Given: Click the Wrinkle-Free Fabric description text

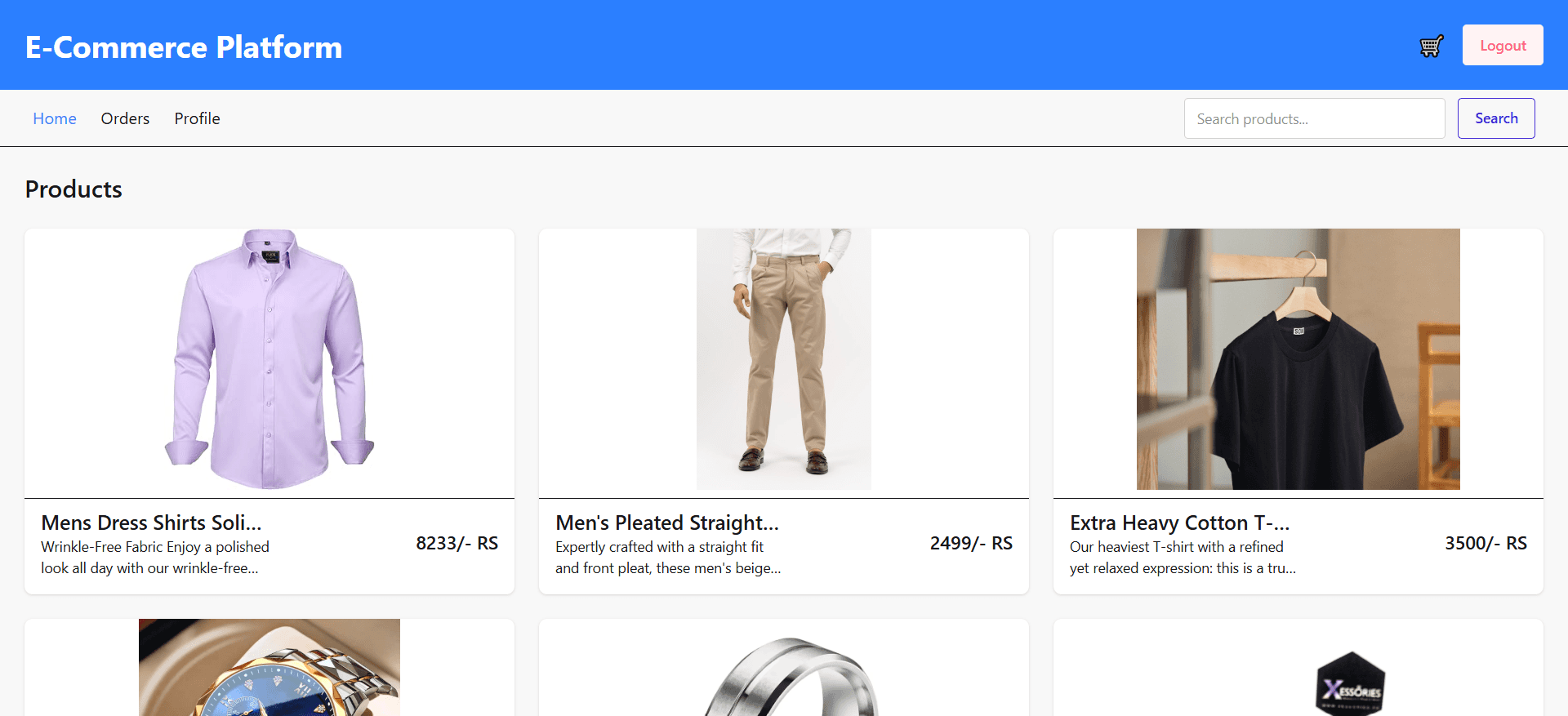Looking at the screenshot, I should point(155,558).
